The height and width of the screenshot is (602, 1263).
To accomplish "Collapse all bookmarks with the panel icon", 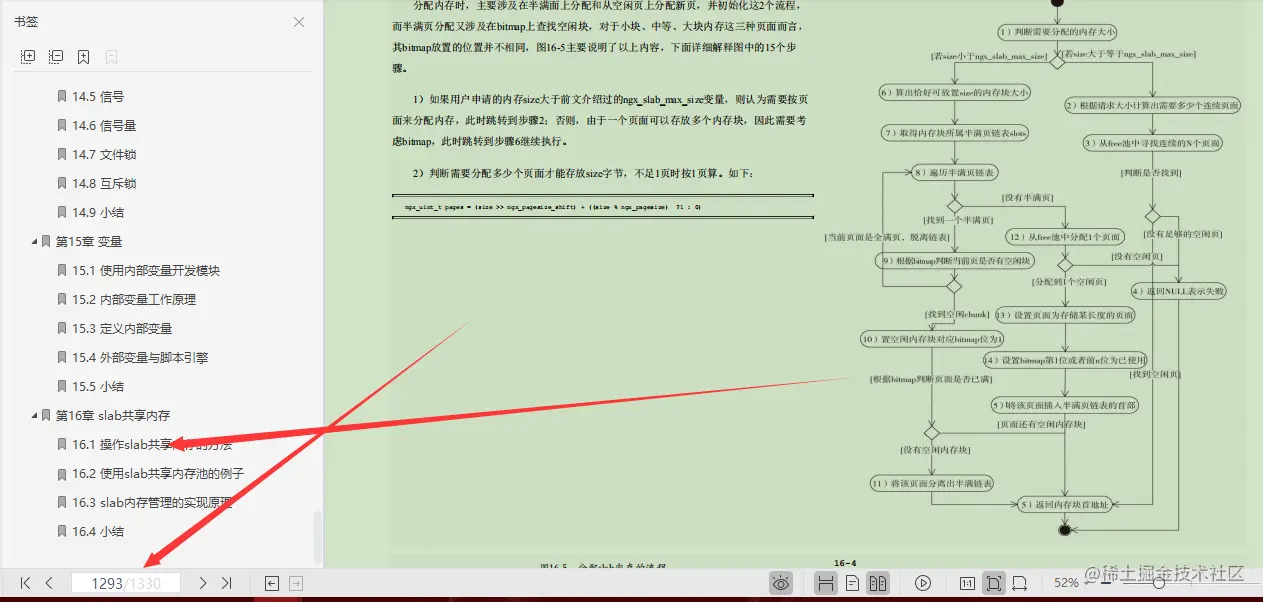I will [x=57, y=57].
